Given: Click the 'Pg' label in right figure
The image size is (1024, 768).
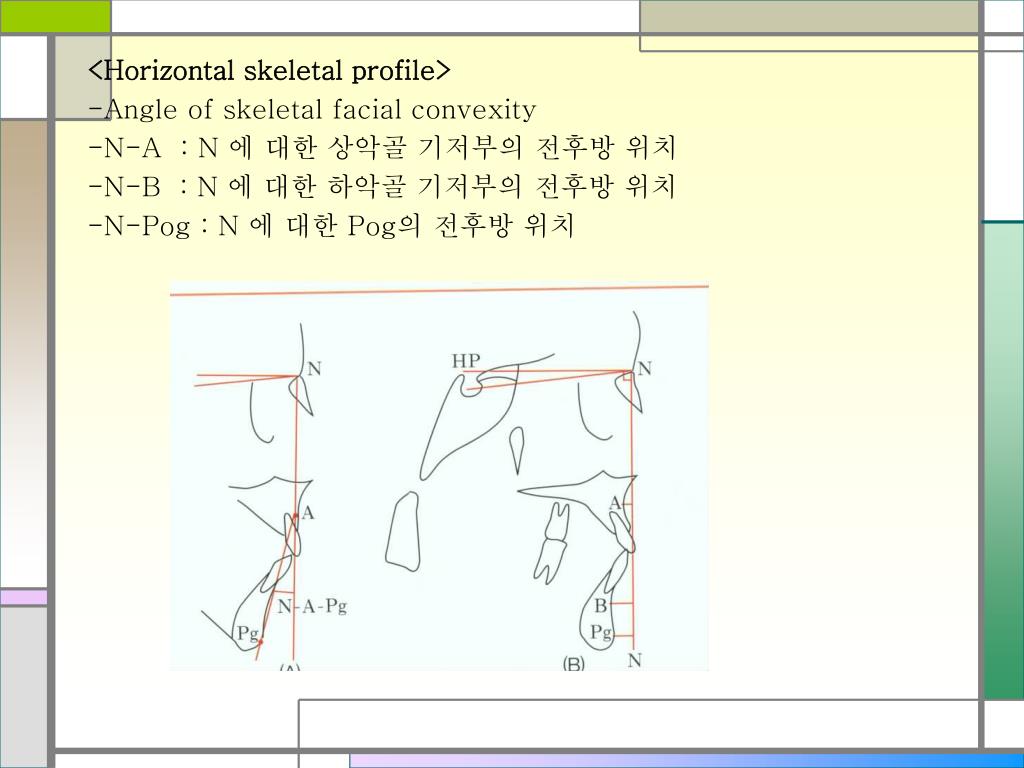Looking at the screenshot, I should [601, 632].
